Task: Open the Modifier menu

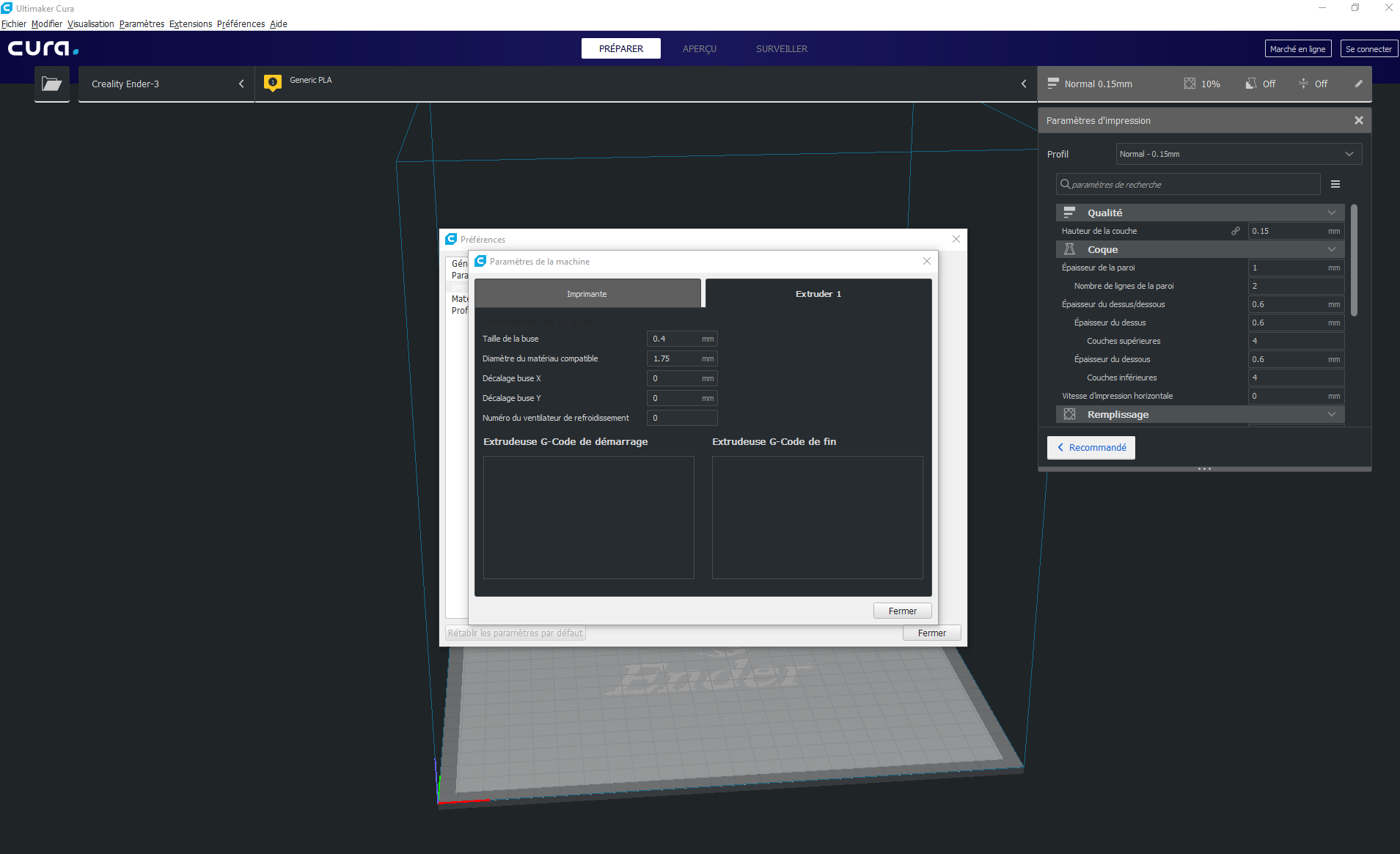Action: click(47, 24)
